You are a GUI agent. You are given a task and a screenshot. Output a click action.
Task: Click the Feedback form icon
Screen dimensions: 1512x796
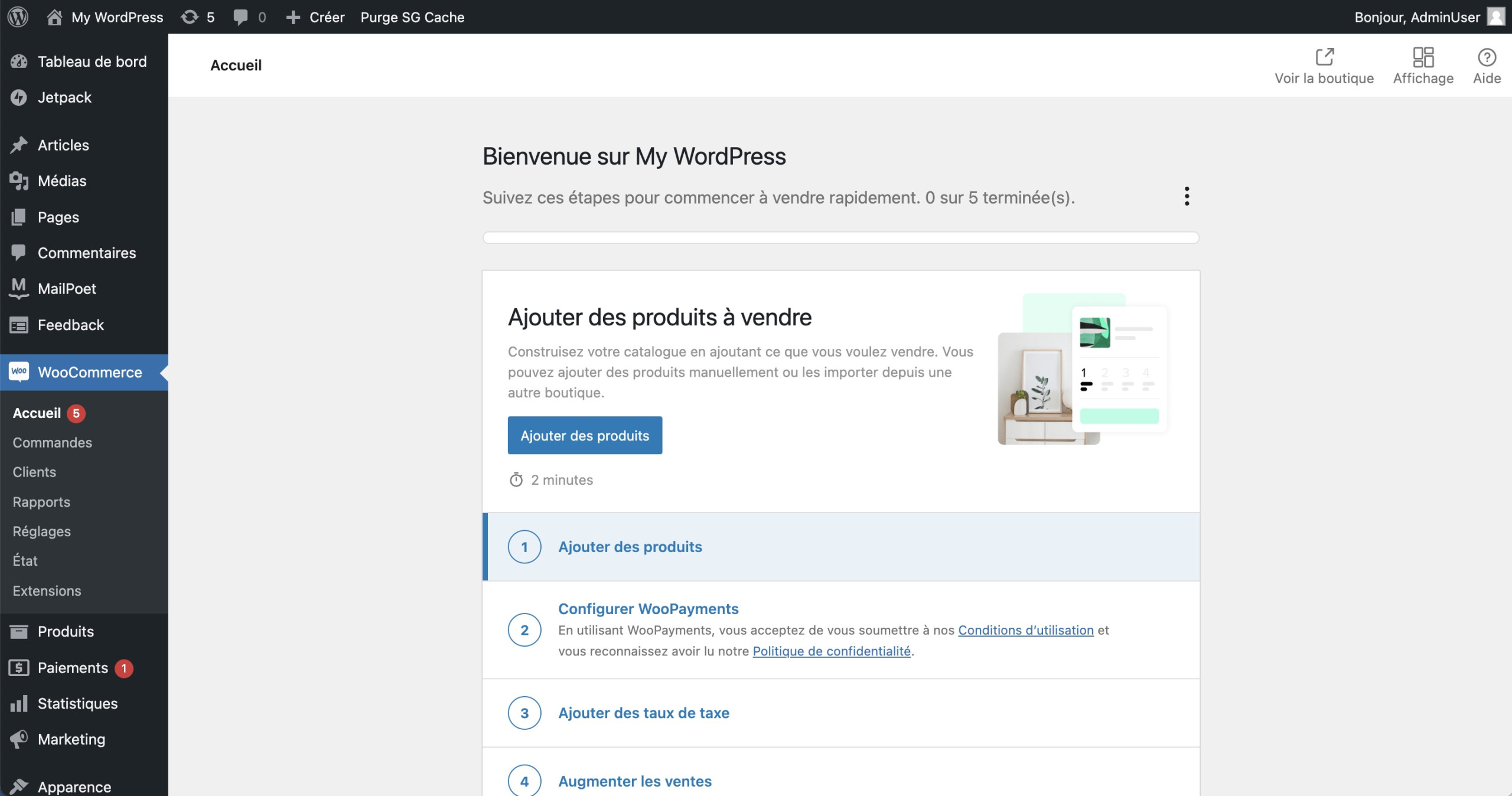[19, 325]
